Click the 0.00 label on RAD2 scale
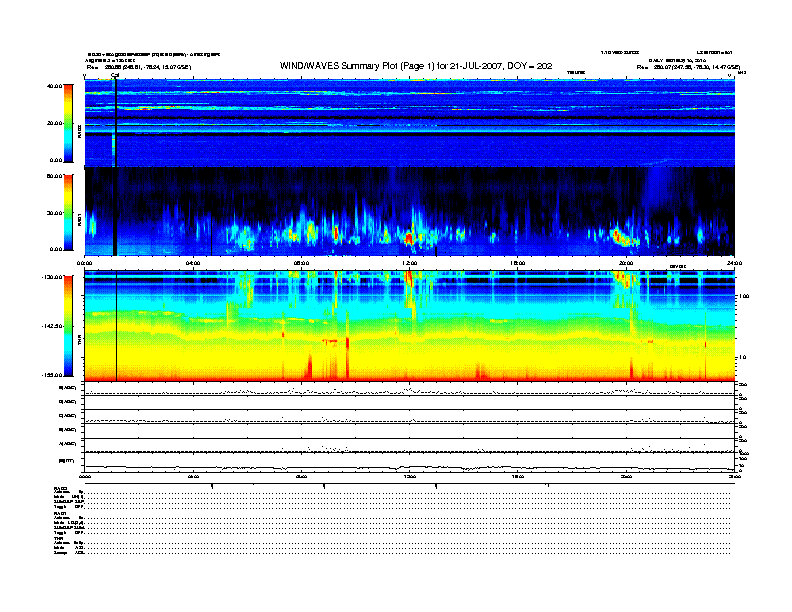 (x=56, y=160)
